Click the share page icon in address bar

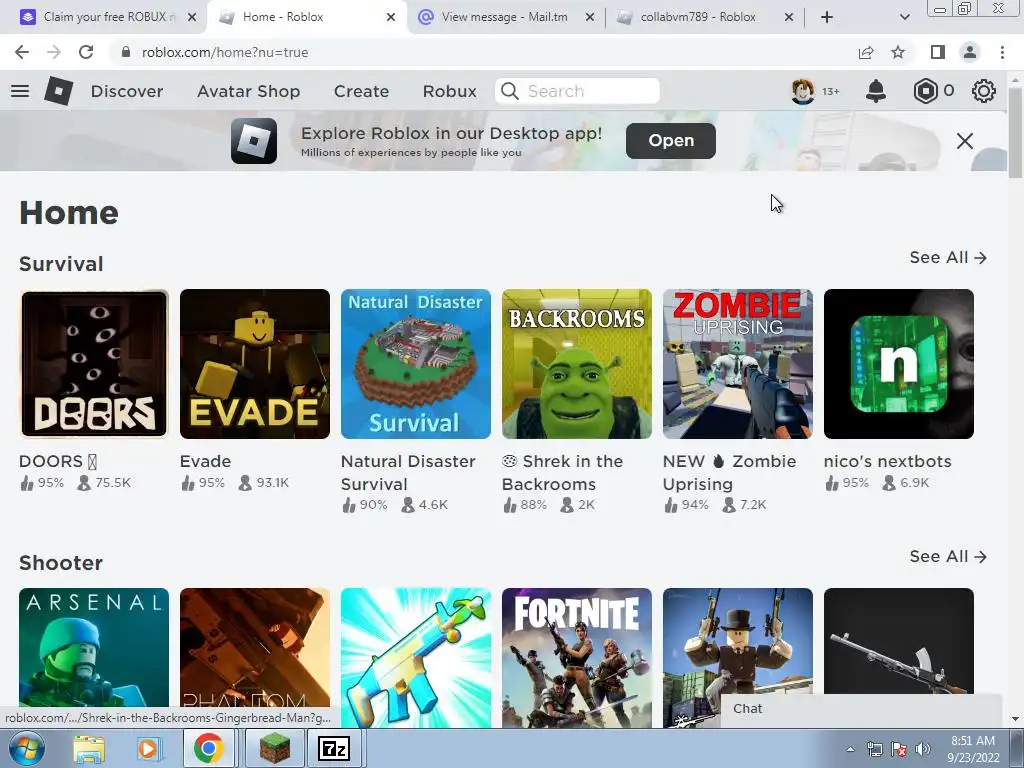(x=866, y=52)
